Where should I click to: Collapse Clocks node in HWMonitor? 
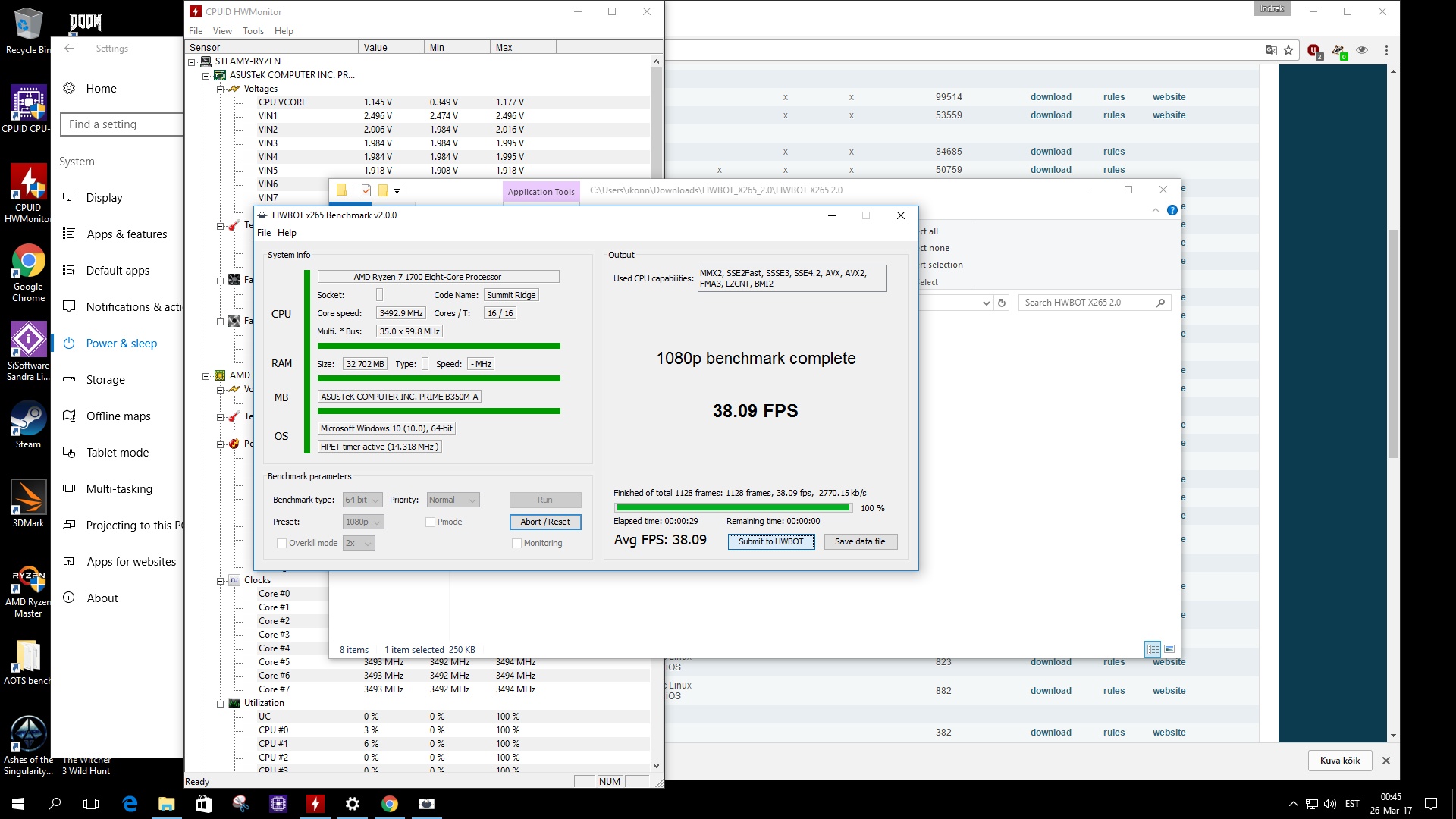[x=221, y=580]
